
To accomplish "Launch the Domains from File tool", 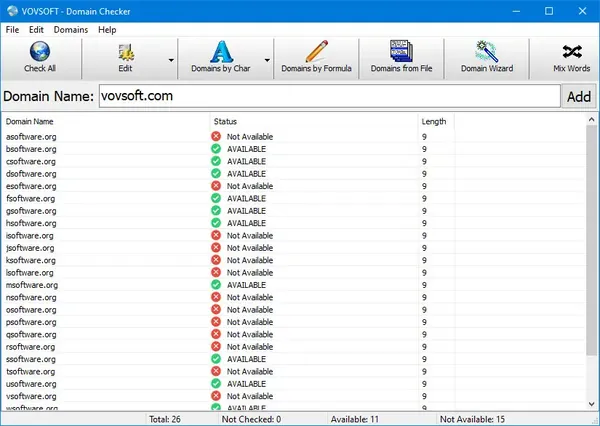I will coord(401,58).
